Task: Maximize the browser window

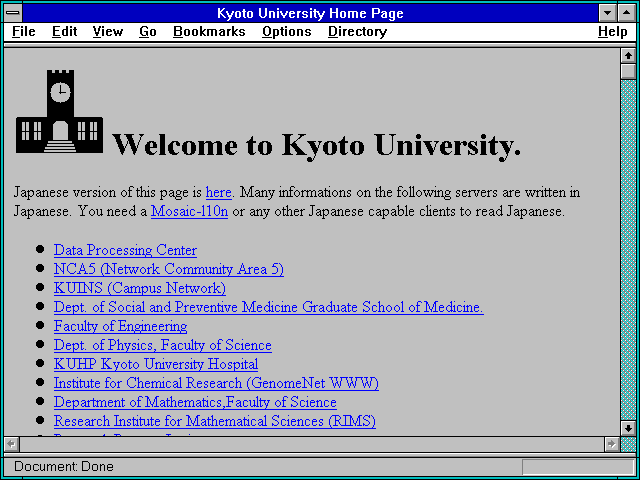Action: tap(627, 13)
